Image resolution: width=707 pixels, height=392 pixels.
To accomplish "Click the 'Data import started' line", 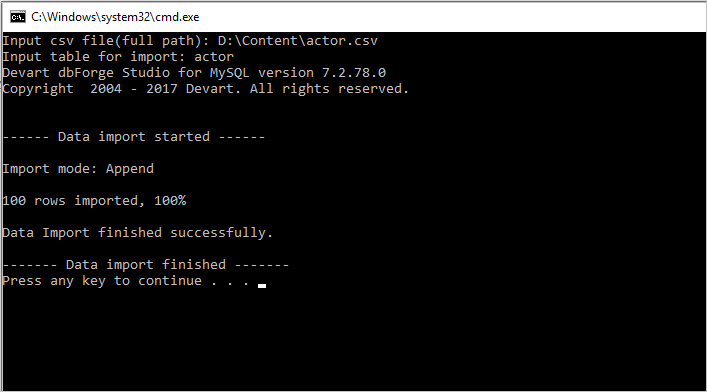I will point(133,137).
